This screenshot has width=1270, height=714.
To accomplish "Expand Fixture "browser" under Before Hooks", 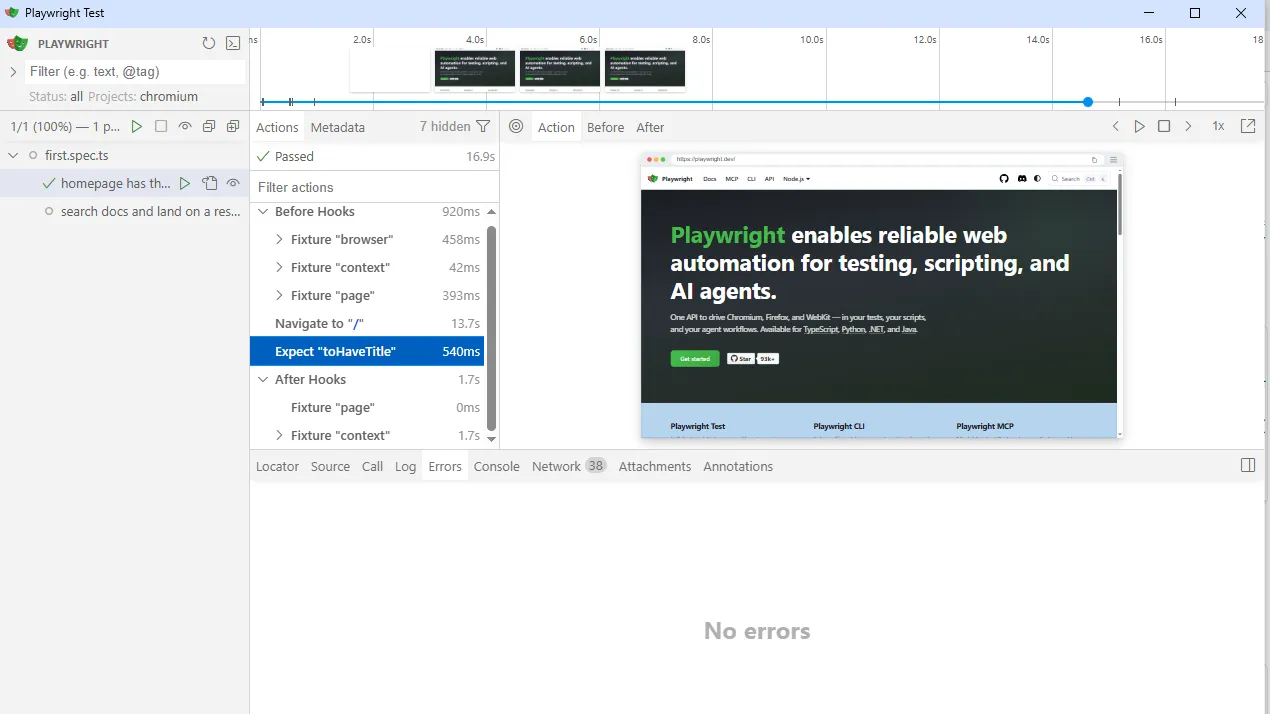I will coord(280,240).
